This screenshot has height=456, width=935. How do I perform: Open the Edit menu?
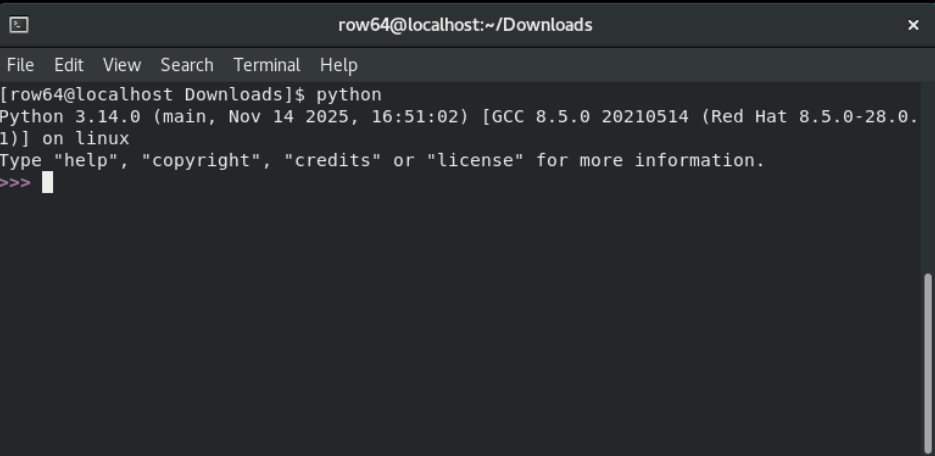[x=69, y=65]
